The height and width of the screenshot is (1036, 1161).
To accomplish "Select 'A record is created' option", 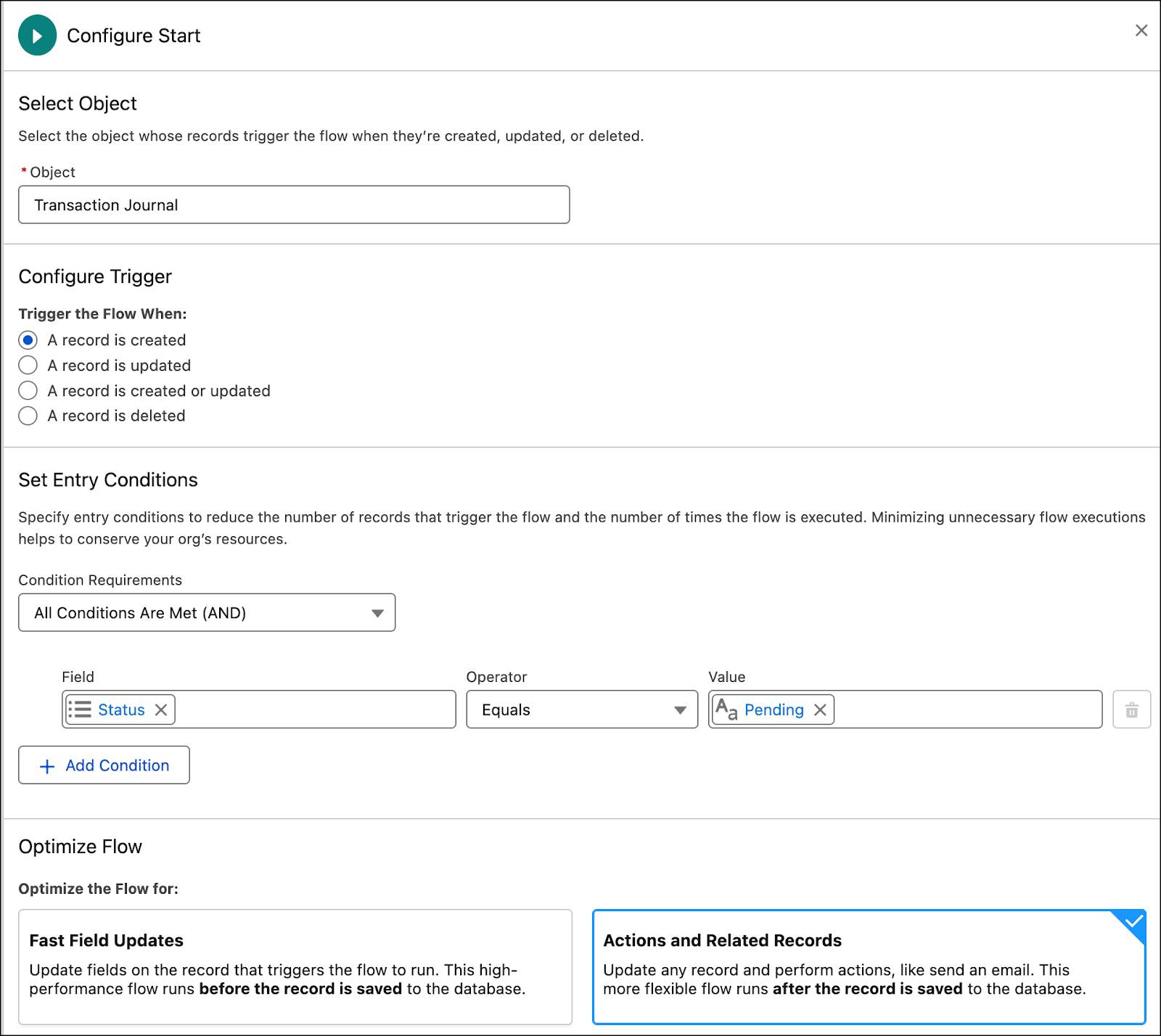I will point(28,340).
